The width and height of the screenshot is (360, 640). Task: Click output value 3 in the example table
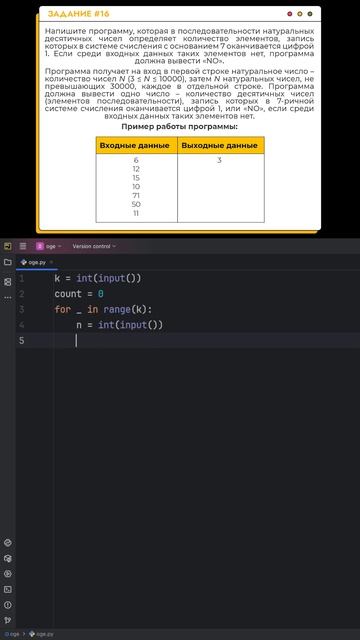point(219,160)
